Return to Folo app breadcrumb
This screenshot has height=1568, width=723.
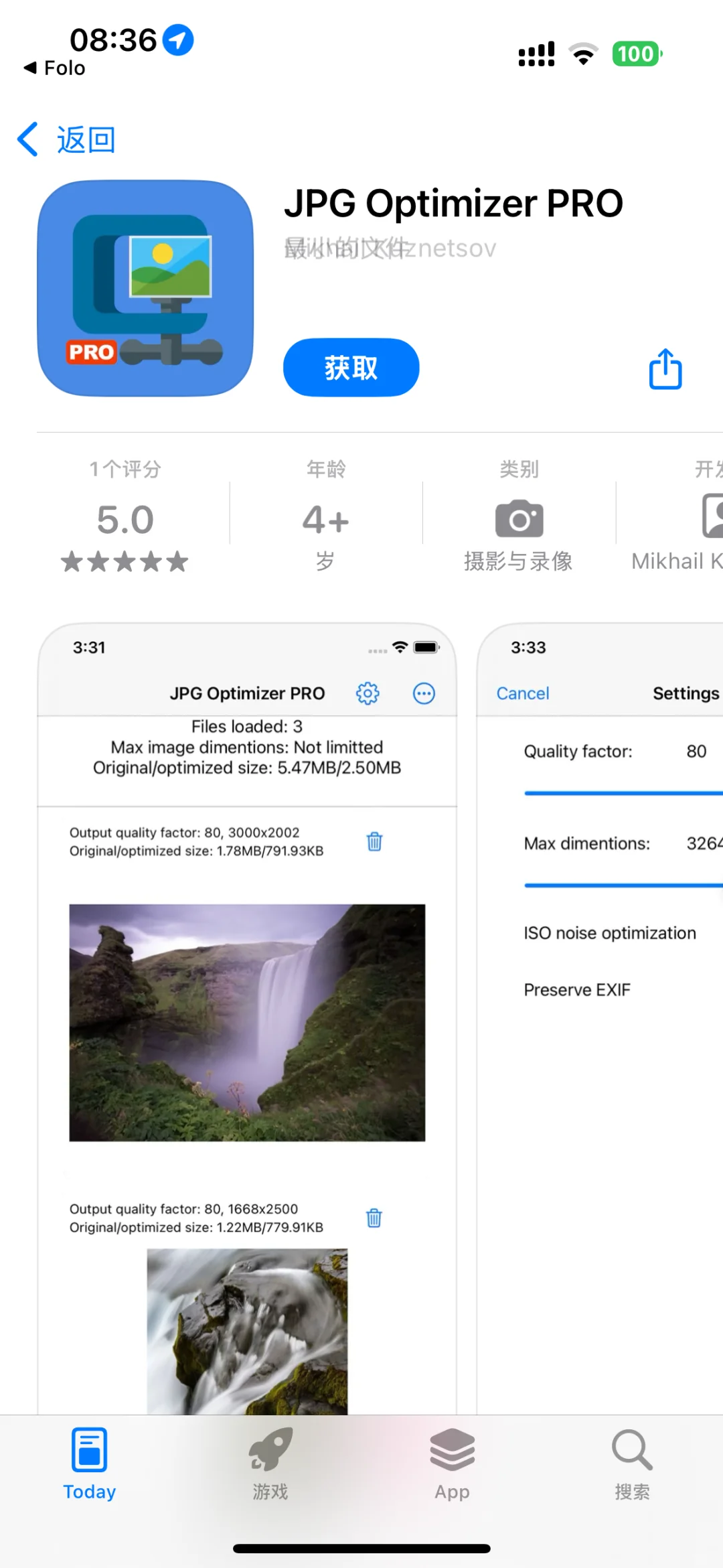(x=55, y=68)
